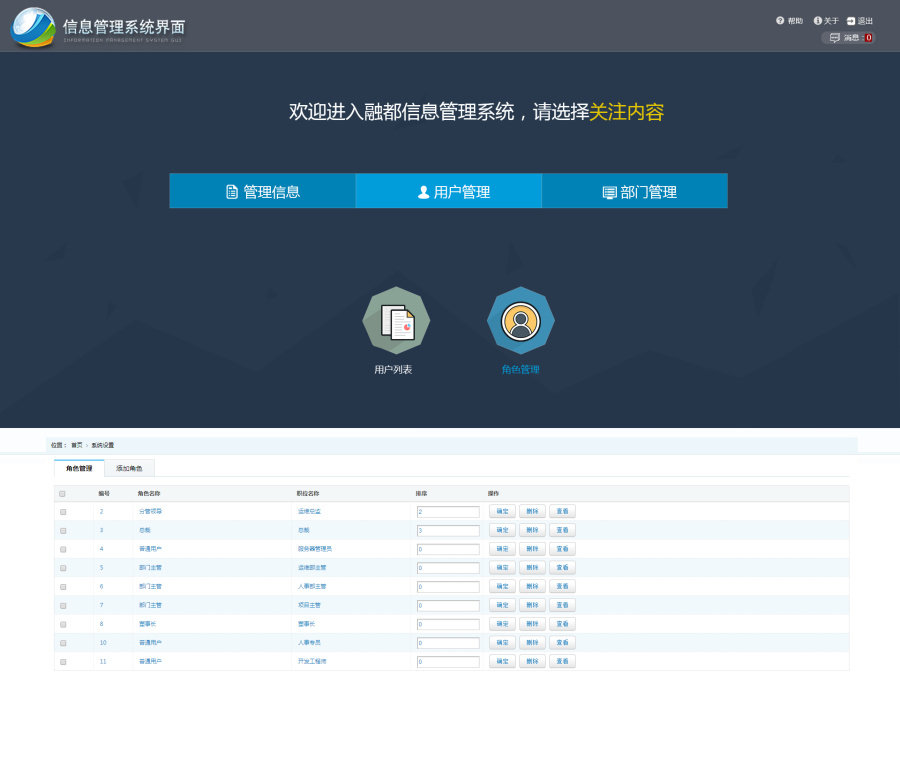Click the system logo at top-left
This screenshot has height=782, width=900.
[x=30, y=25]
